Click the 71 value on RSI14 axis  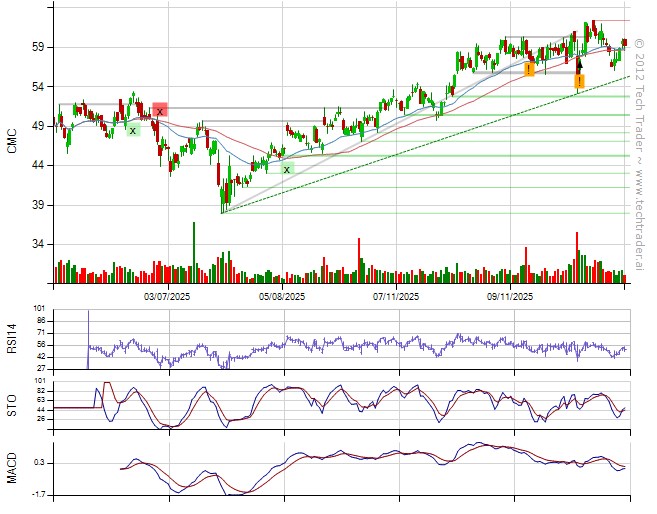coord(40,333)
